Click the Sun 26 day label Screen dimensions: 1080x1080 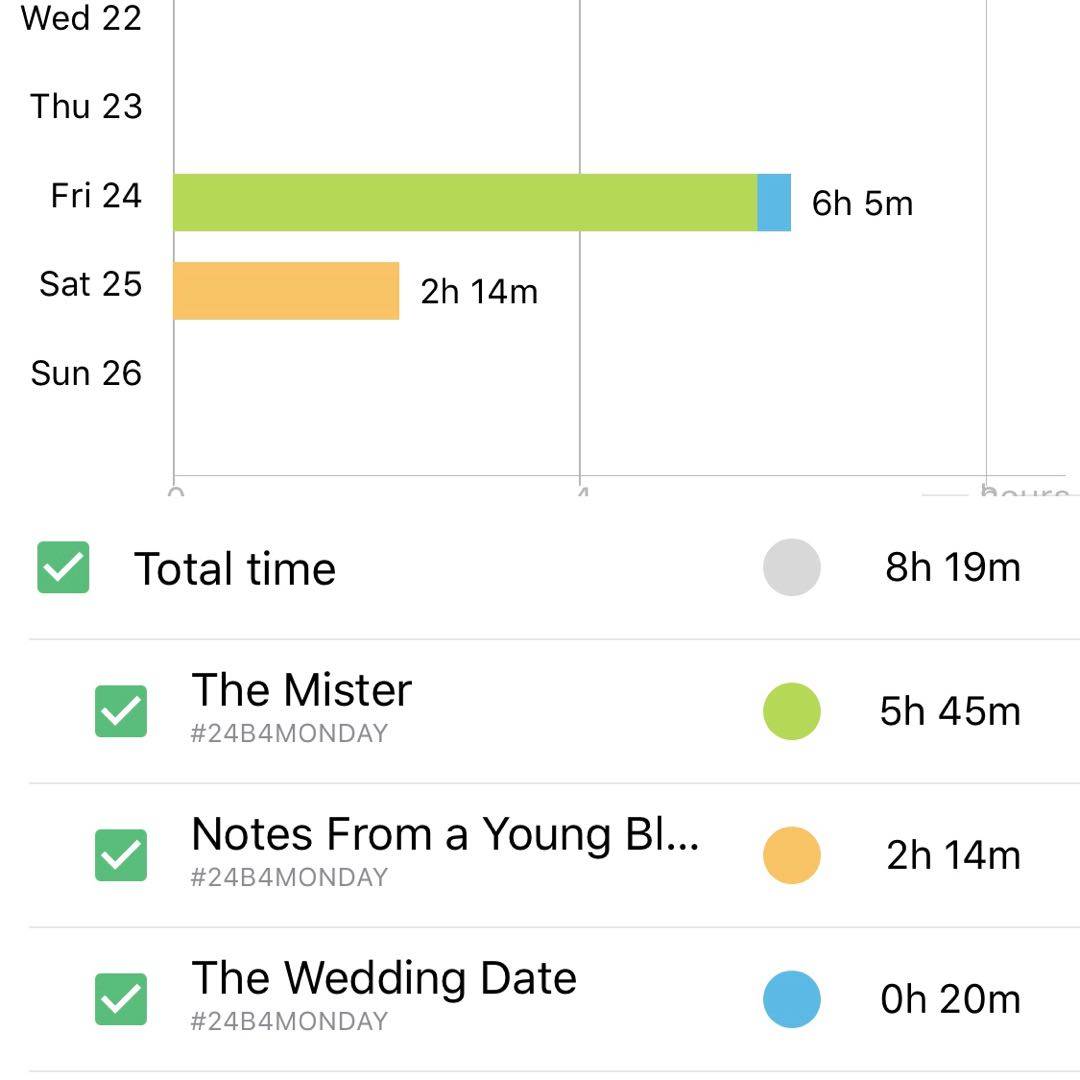tap(86, 373)
